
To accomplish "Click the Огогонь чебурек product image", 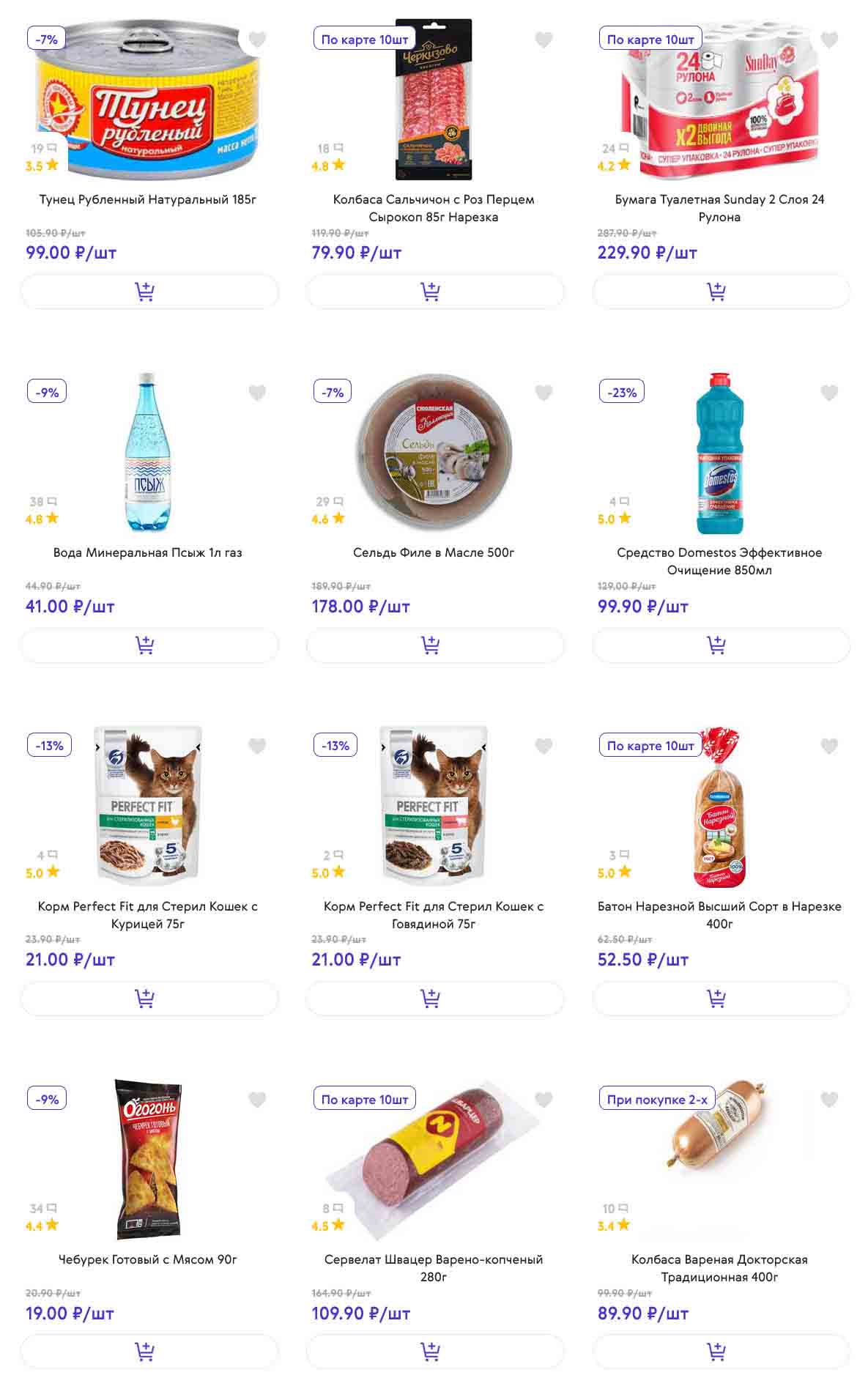I will (x=148, y=1159).
